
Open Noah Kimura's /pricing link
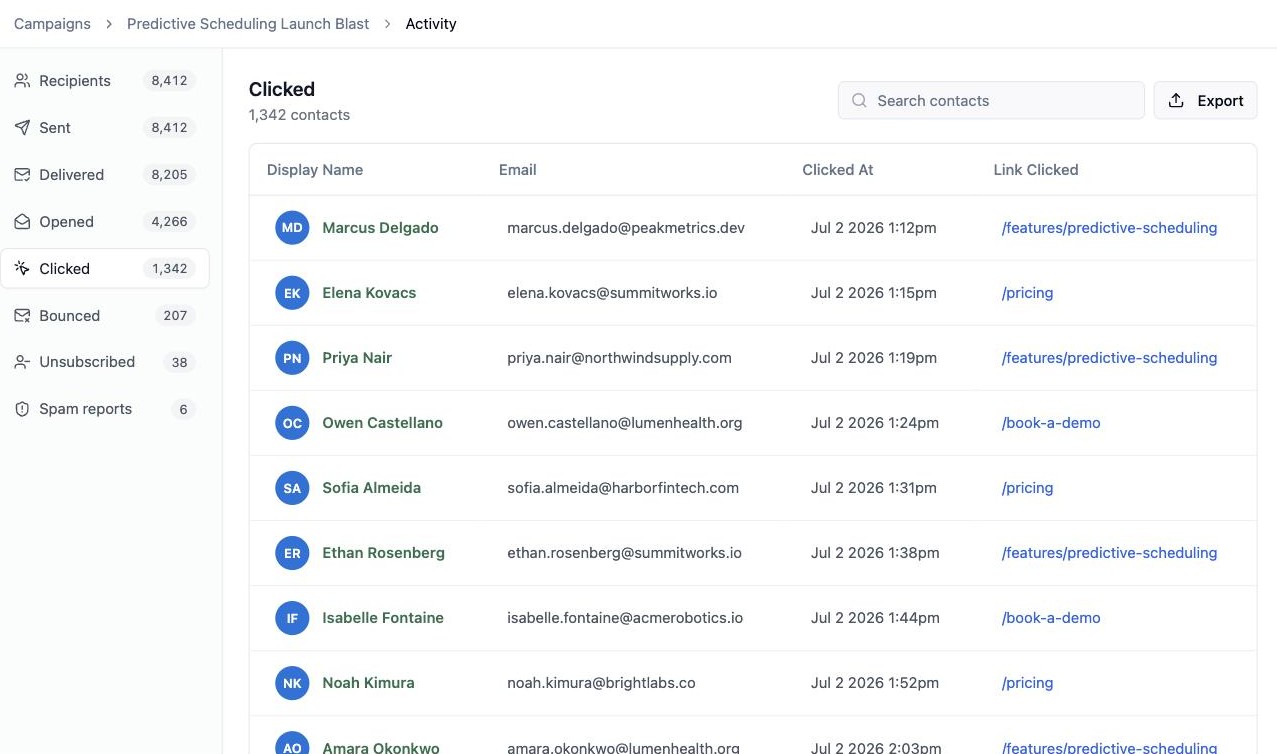tap(1027, 683)
